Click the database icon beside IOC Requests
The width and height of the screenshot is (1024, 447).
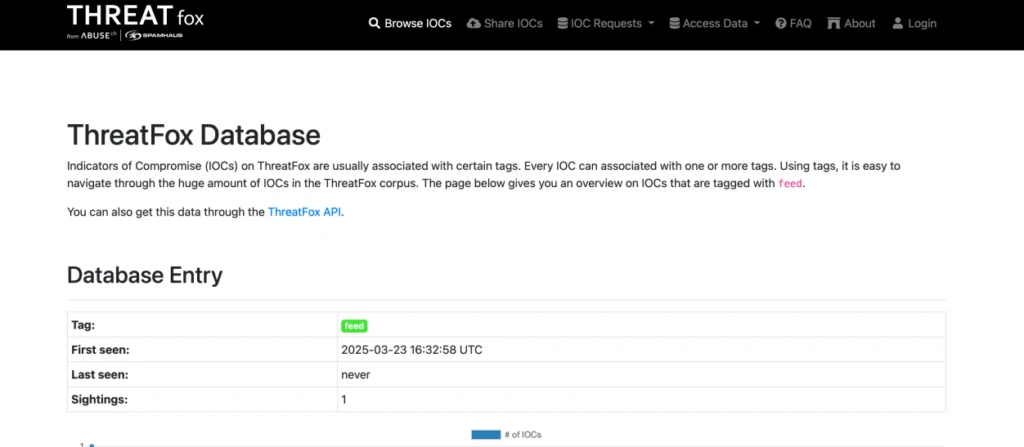point(562,24)
